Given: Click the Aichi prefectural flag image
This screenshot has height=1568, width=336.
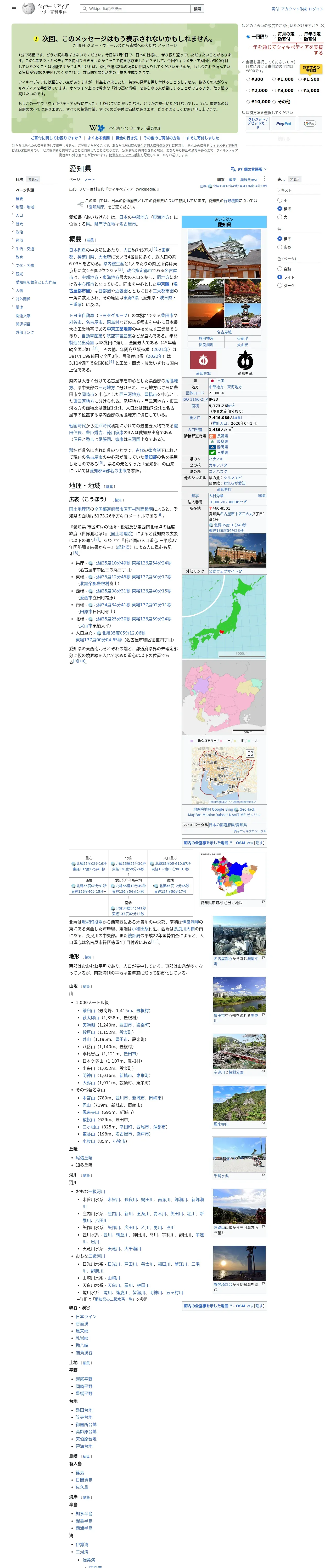Looking at the screenshot, I should [203, 360].
